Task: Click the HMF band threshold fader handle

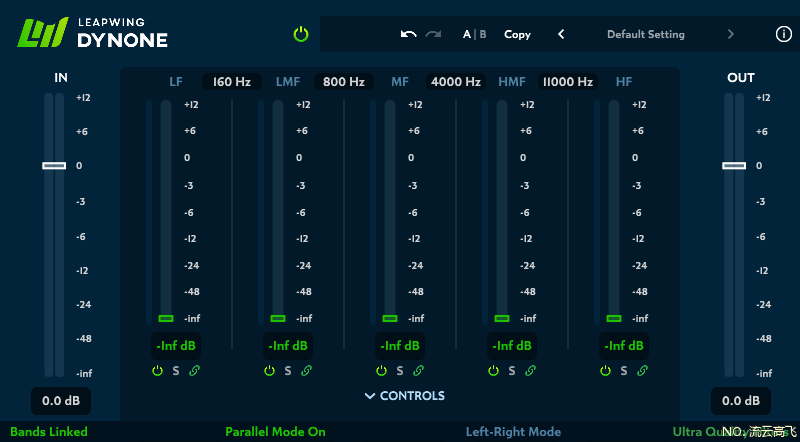Action: (502, 318)
